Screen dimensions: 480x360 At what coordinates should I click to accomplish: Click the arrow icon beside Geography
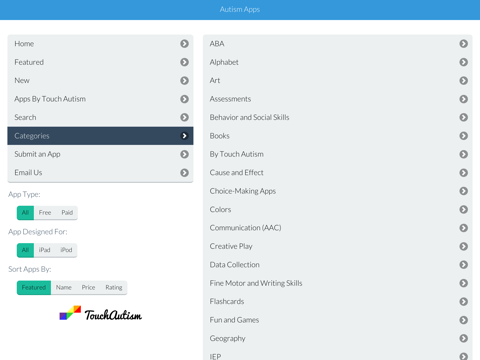pos(463,338)
